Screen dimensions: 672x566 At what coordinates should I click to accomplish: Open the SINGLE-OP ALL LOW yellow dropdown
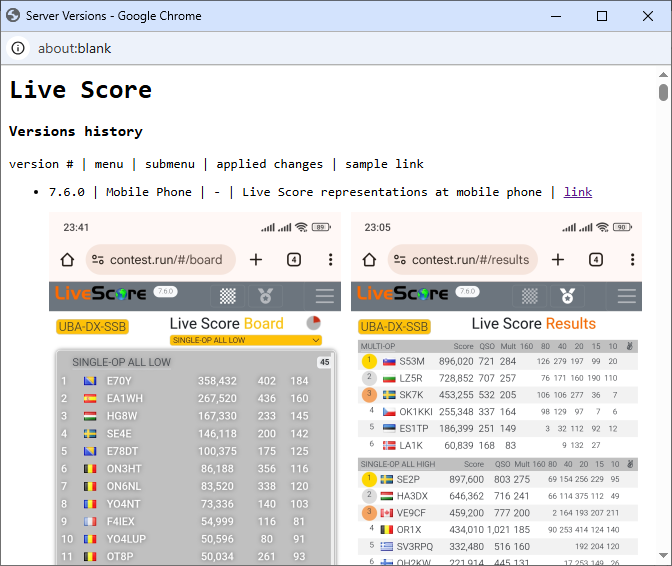[246, 340]
